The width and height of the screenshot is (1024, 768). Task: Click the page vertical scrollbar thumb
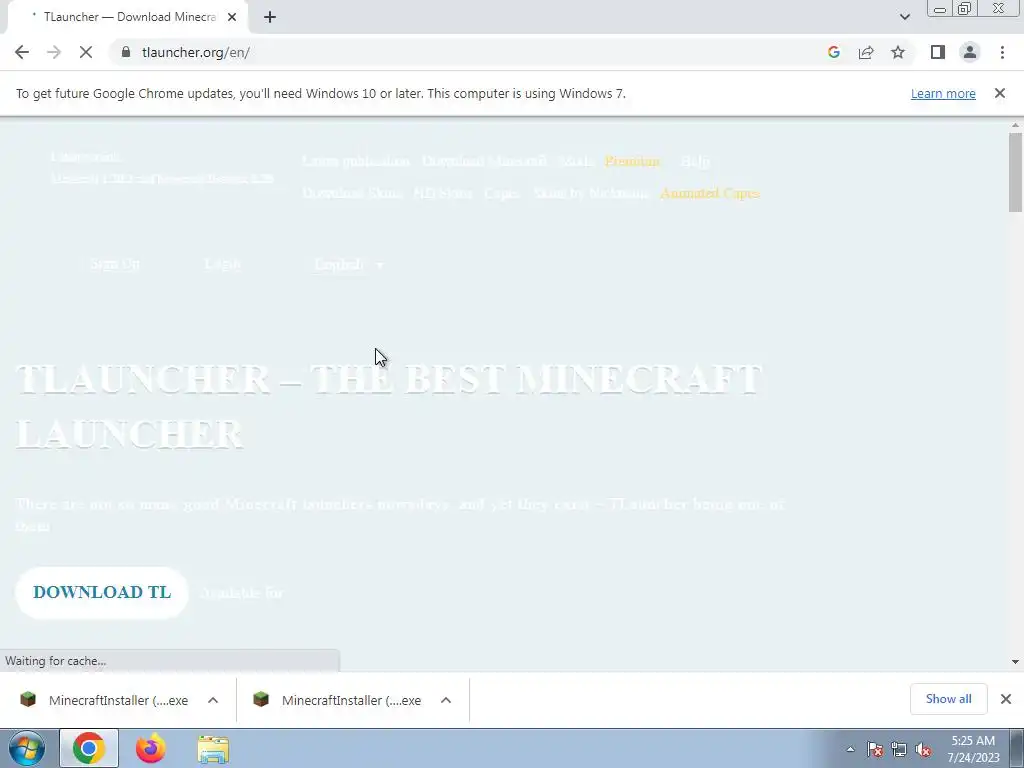pyautogui.click(x=1015, y=172)
